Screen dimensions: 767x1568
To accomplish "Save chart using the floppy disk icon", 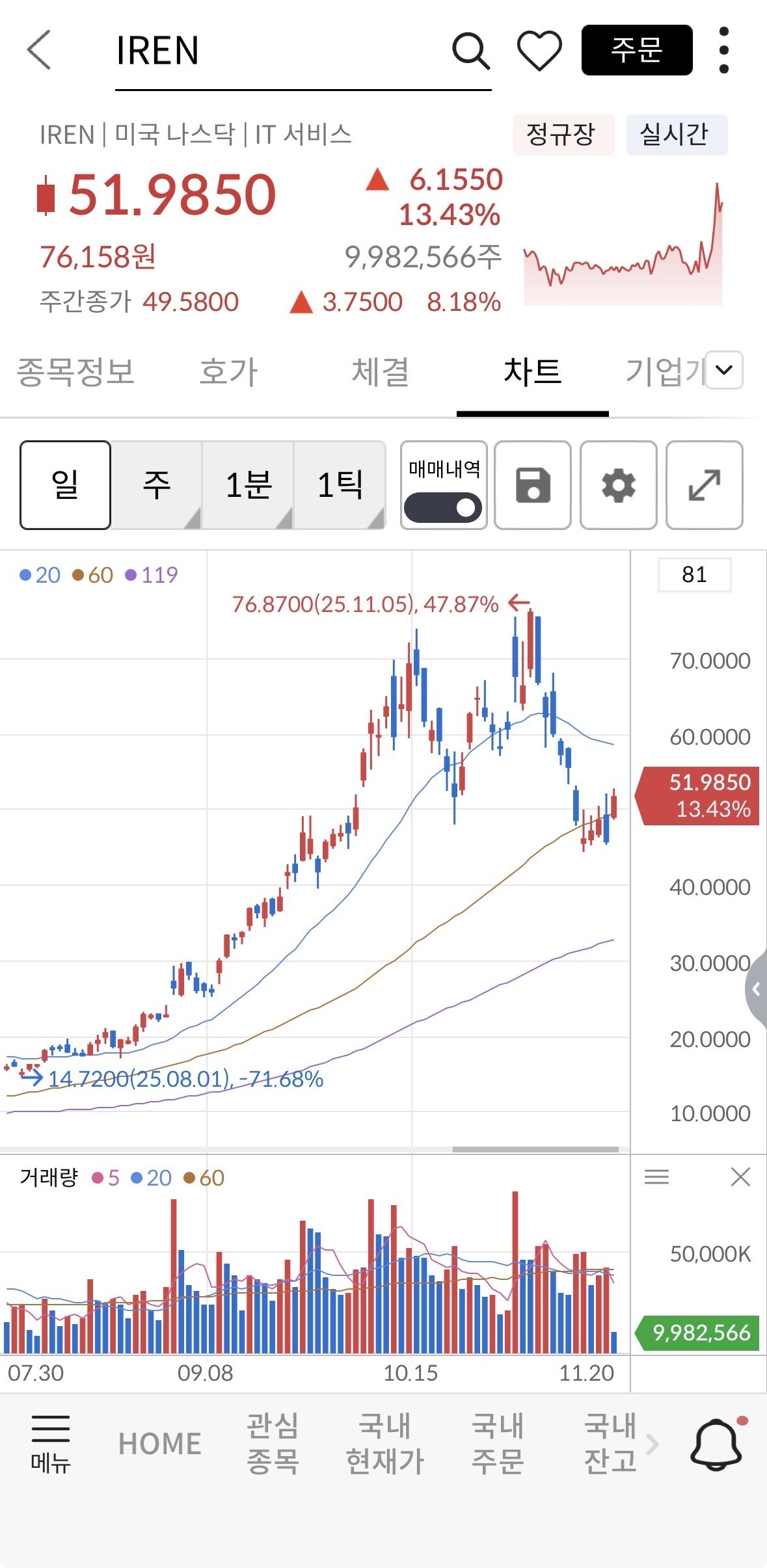I will click(x=533, y=485).
